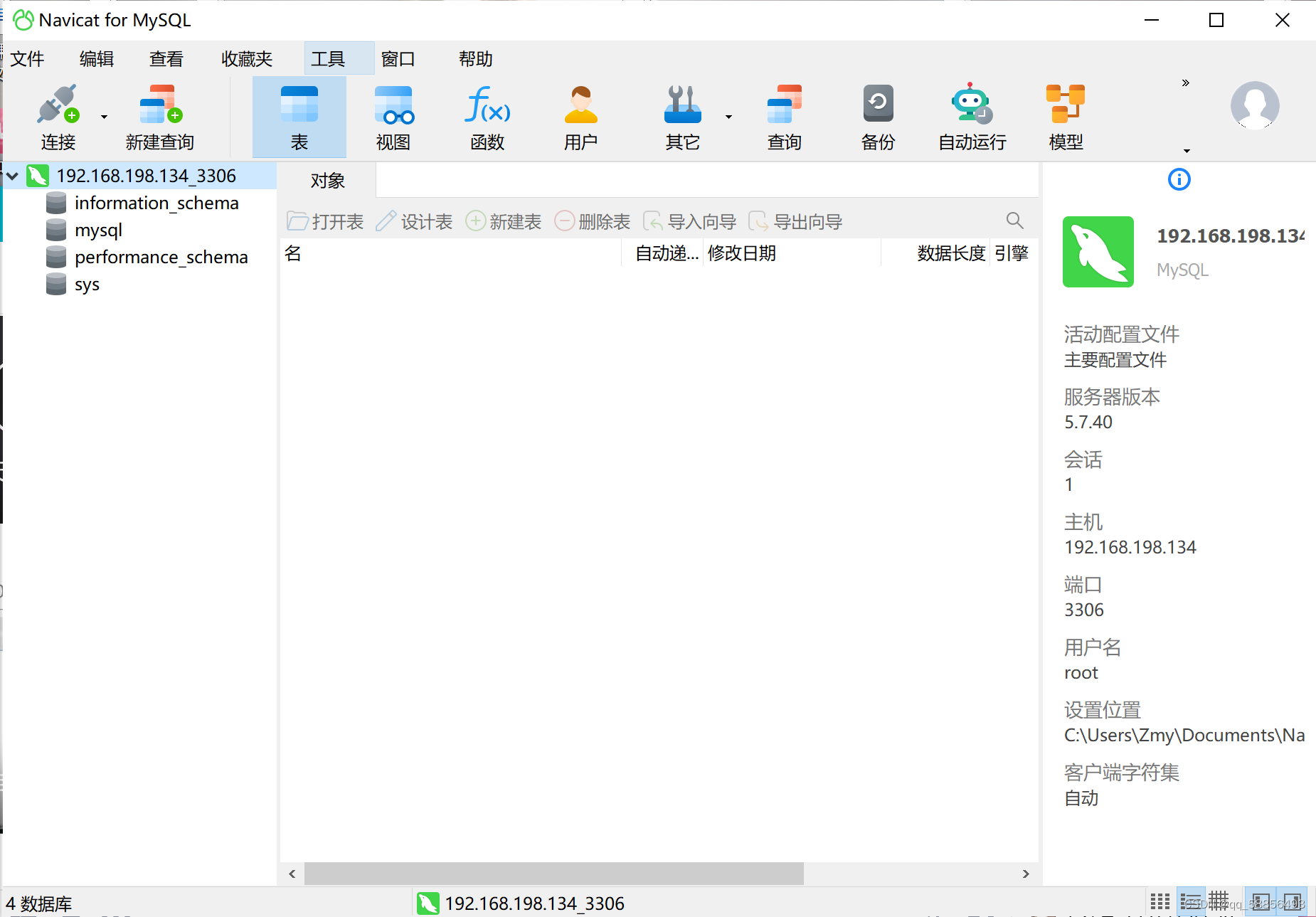
Task: Select the 192.168.198.134_3306 connection in tree
Action: tap(146, 176)
